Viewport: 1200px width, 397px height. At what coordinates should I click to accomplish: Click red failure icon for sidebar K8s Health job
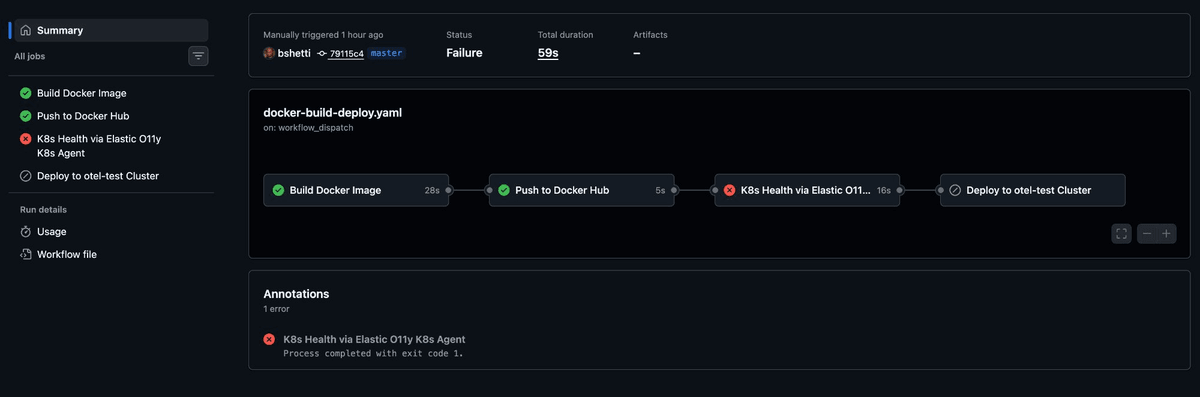[26, 139]
